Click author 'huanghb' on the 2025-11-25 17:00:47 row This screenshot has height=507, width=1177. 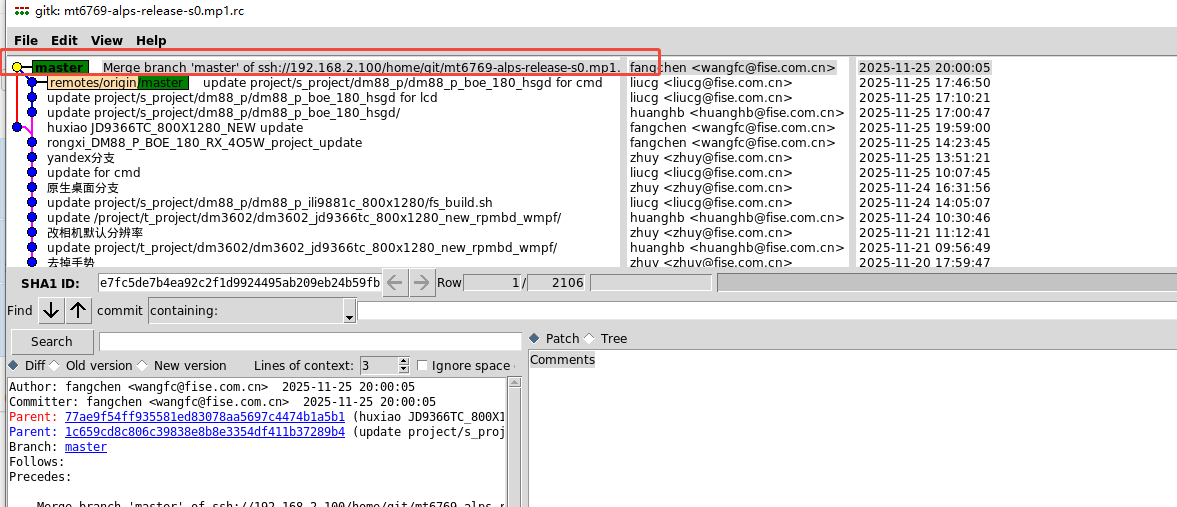[737, 113]
